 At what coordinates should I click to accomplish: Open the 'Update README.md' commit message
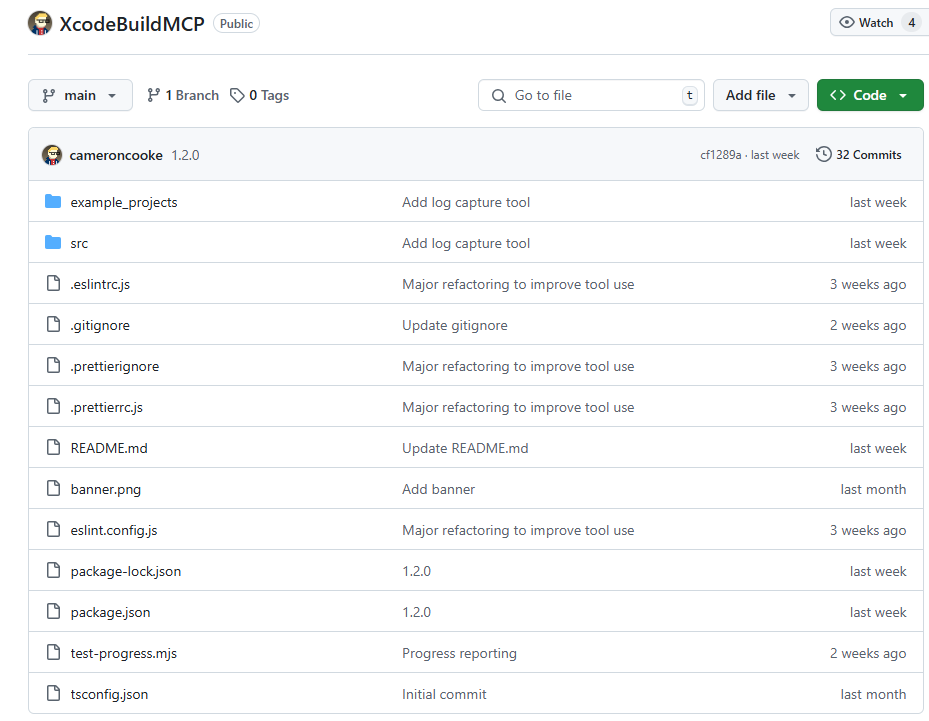[x=465, y=448]
